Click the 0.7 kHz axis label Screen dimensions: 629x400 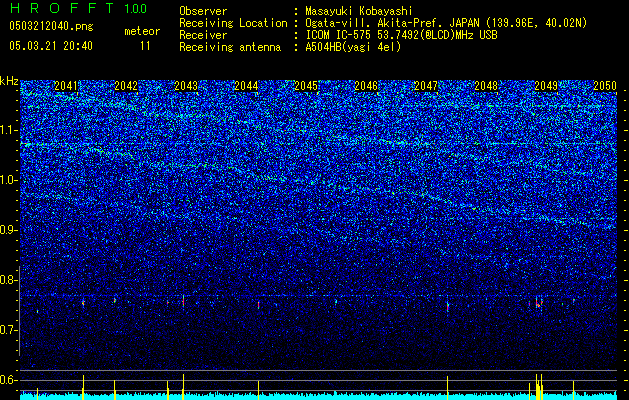point(9,330)
